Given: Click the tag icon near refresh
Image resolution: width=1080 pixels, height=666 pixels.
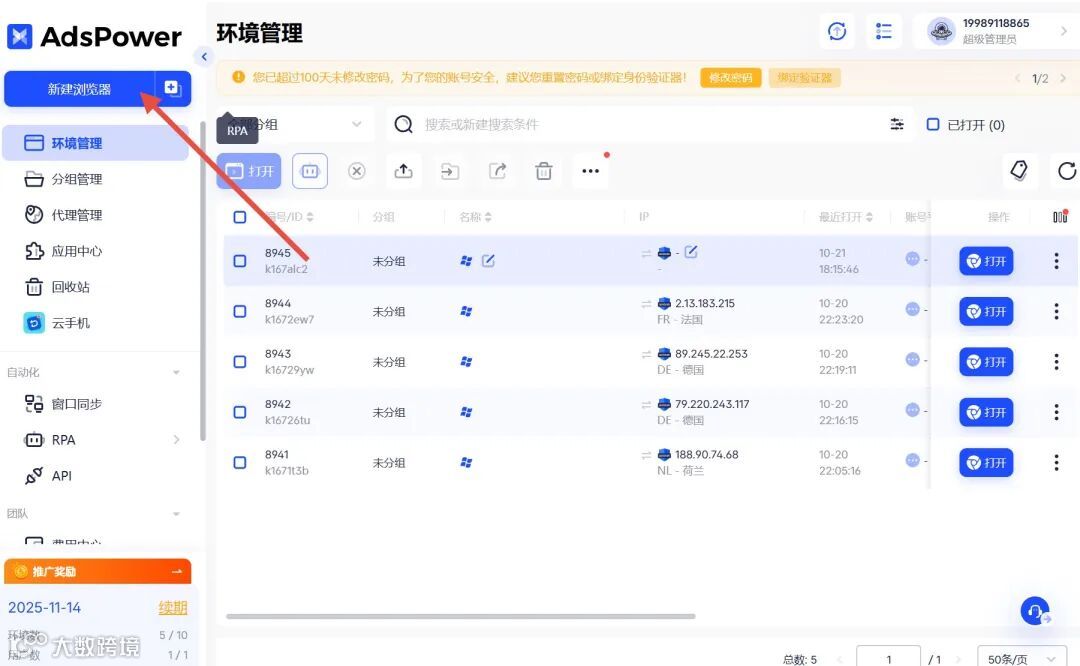Looking at the screenshot, I should pos(1019,170).
